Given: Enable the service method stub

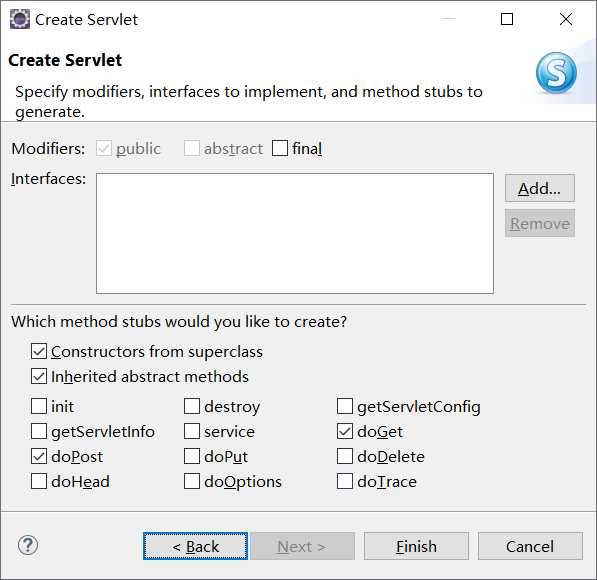Looking at the screenshot, I should 192,431.
